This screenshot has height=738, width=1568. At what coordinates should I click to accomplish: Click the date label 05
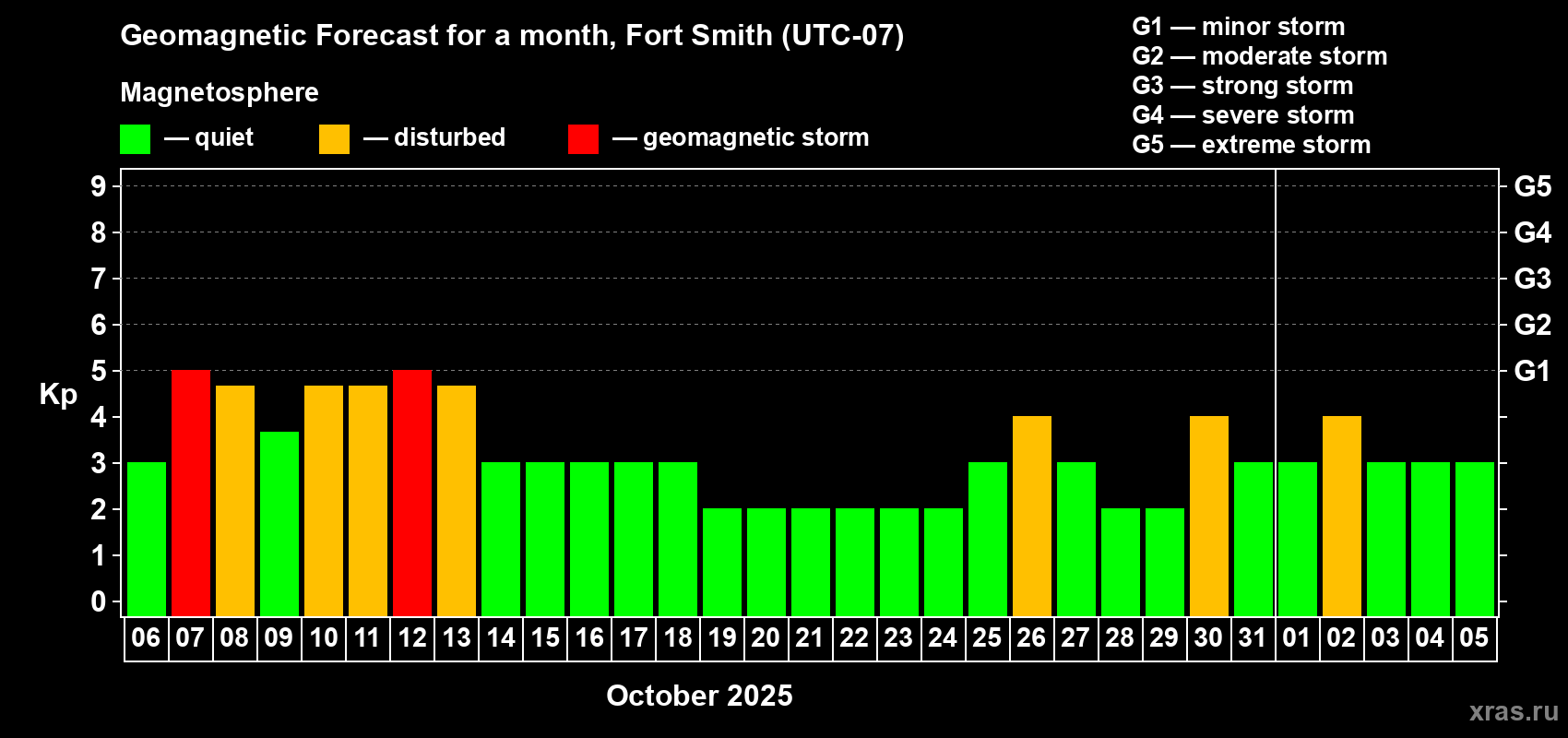[x=1474, y=637]
